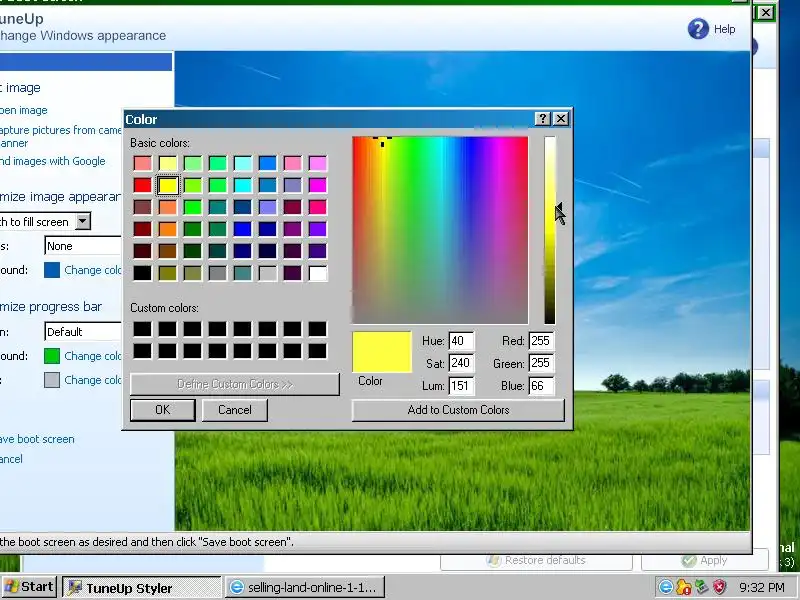This screenshot has width=800, height=600.
Task: Click OK in the Color dialog
Action: pyautogui.click(x=163, y=410)
